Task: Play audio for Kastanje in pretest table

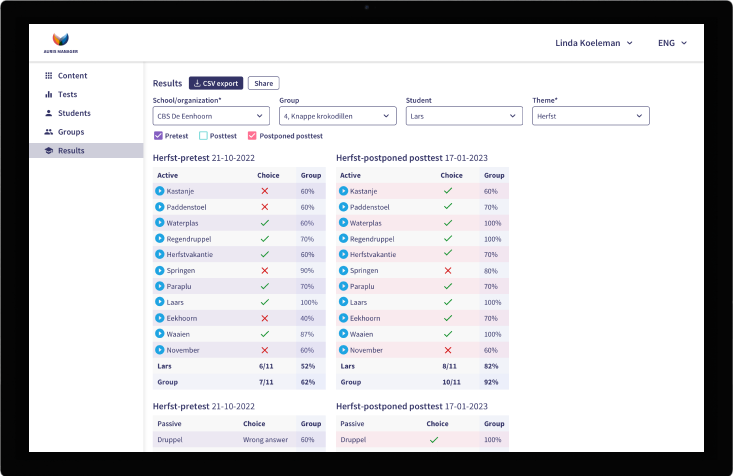Action: [159, 190]
